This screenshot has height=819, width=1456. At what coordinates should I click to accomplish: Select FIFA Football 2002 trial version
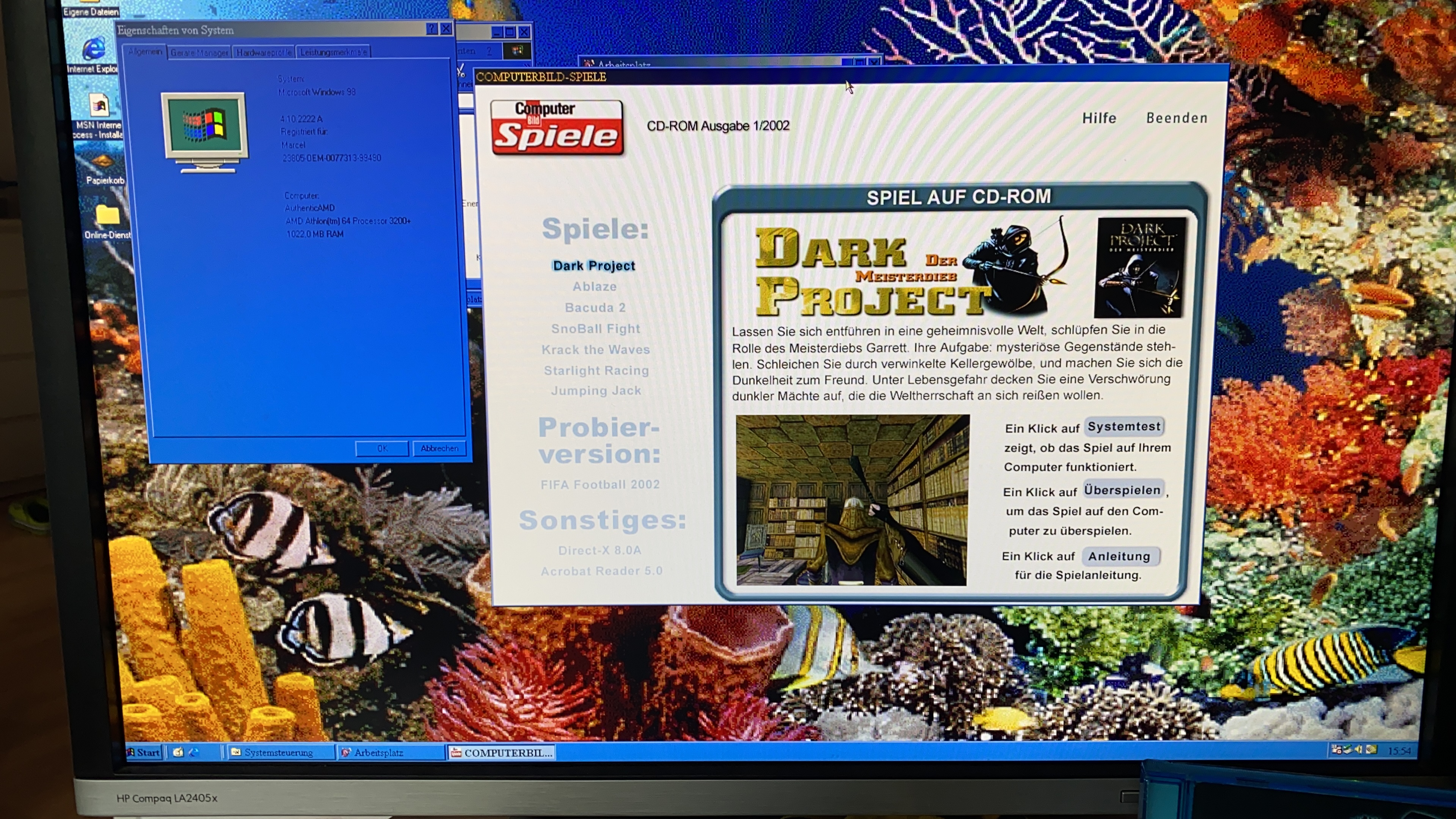point(600,485)
